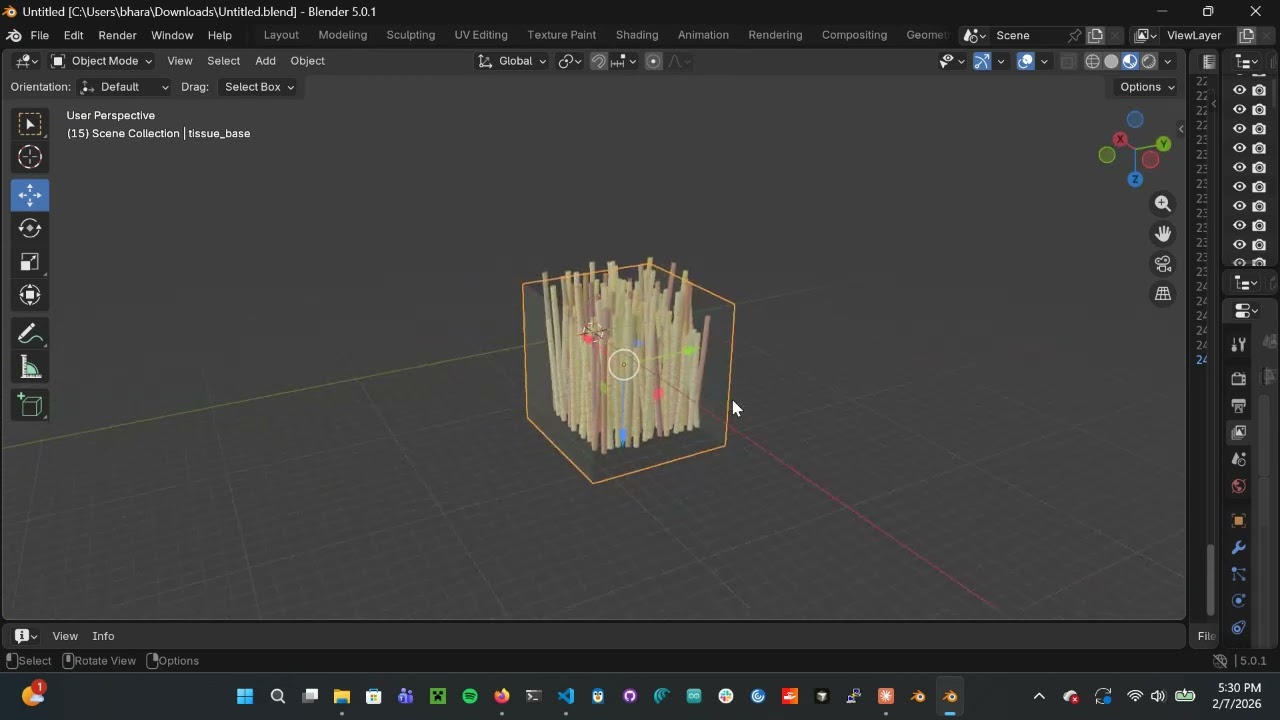Select the Transform tool
Screen dimensions: 1280x720
click(30, 295)
